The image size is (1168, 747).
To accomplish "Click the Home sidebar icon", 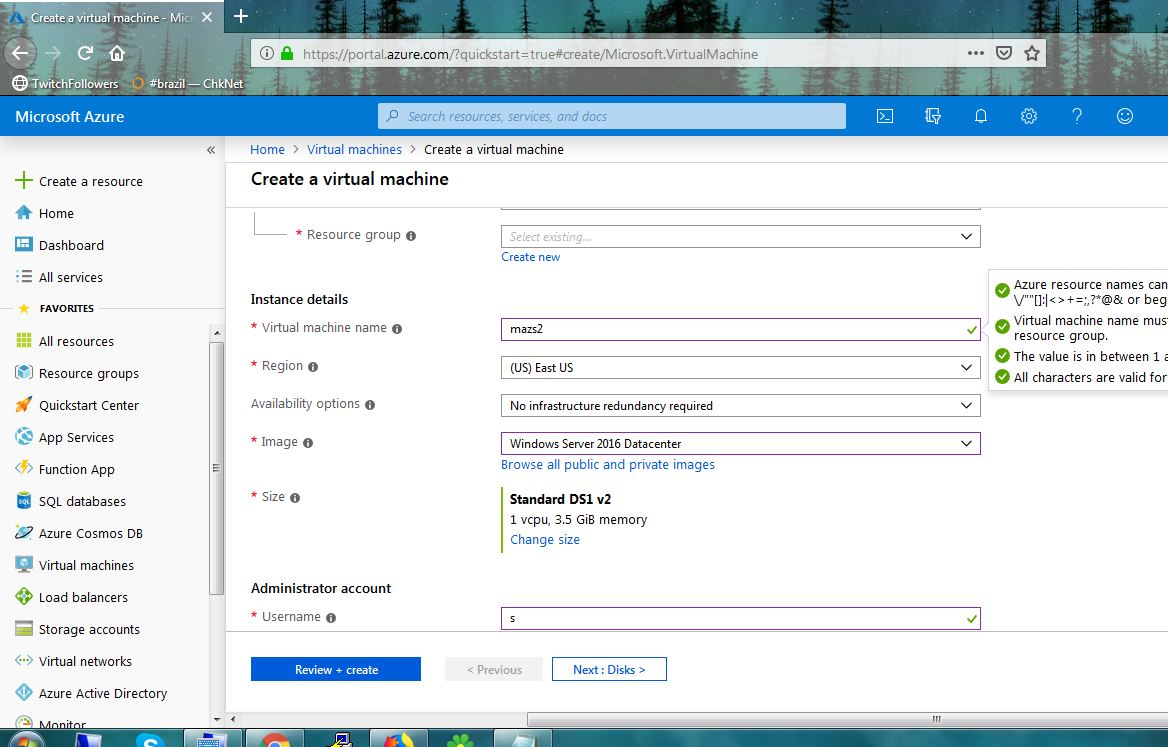I will pos(24,213).
